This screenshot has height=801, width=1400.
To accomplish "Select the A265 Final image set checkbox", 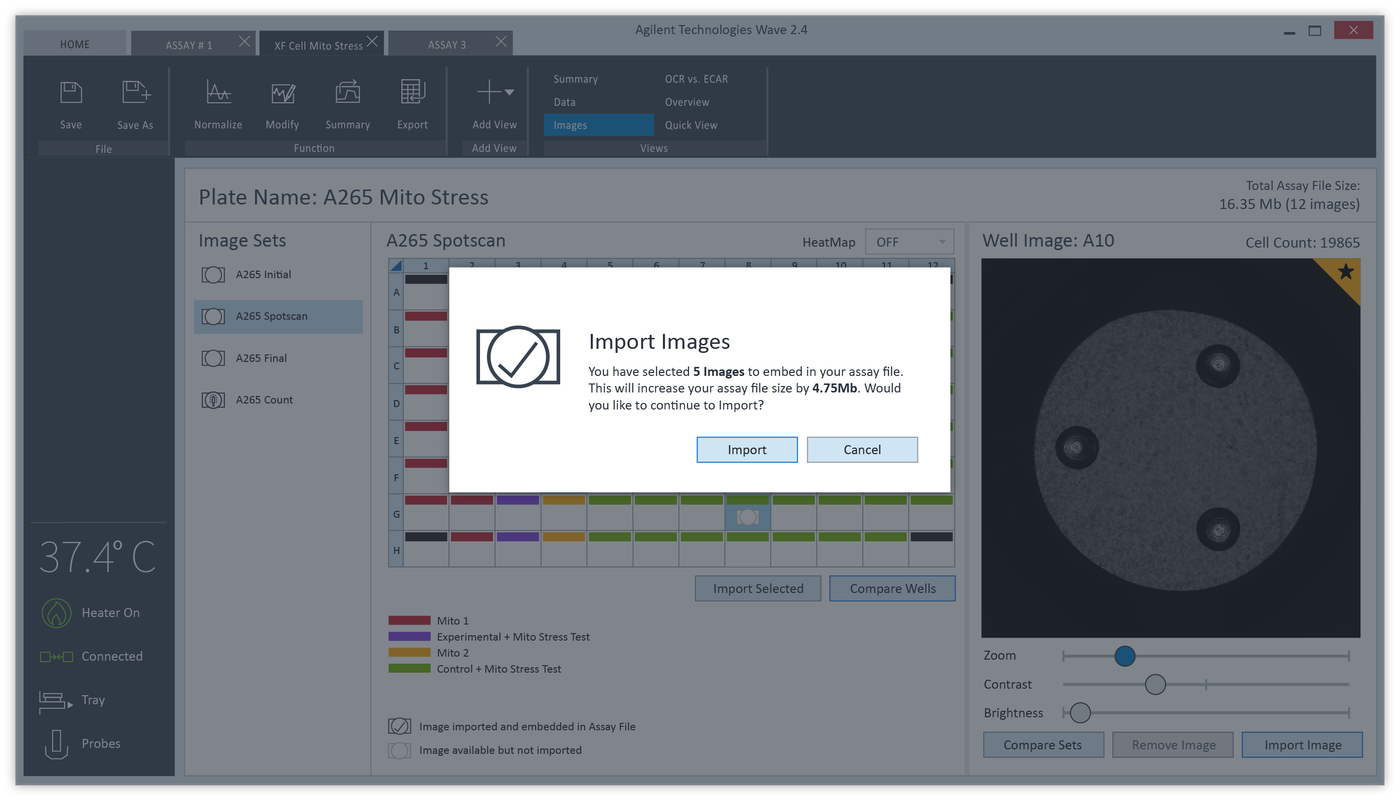I will pos(214,358).
